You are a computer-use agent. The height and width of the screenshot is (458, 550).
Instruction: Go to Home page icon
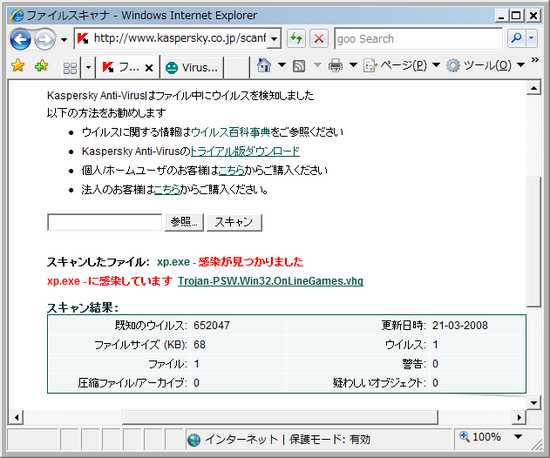264,65
